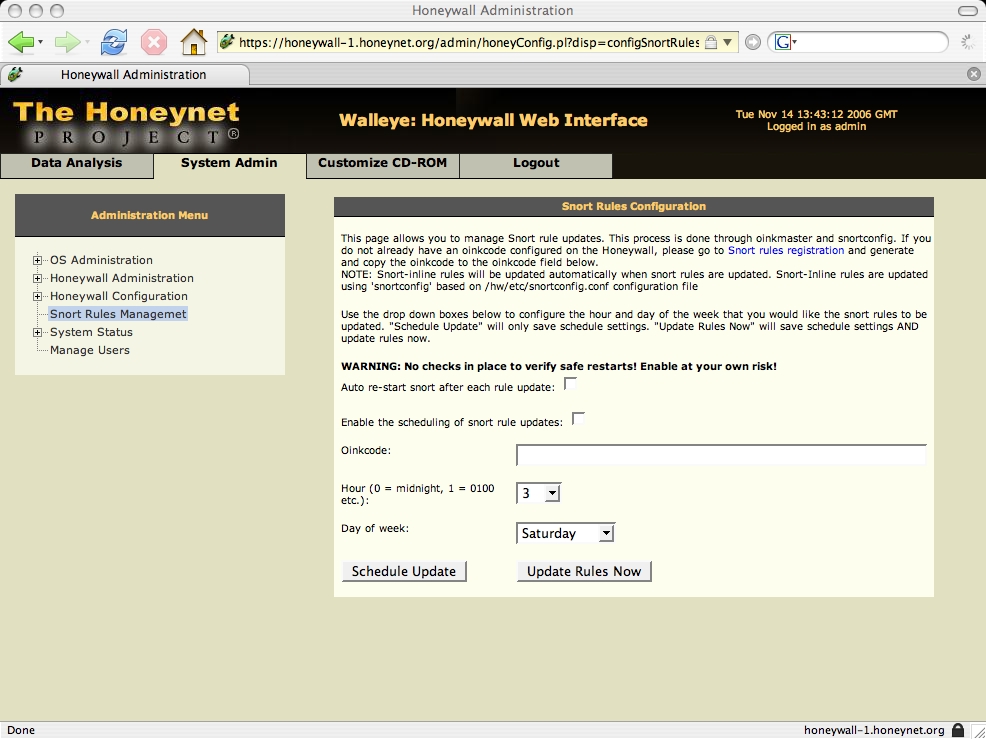
Task: Click the address bar URL field
Action: 468,42
